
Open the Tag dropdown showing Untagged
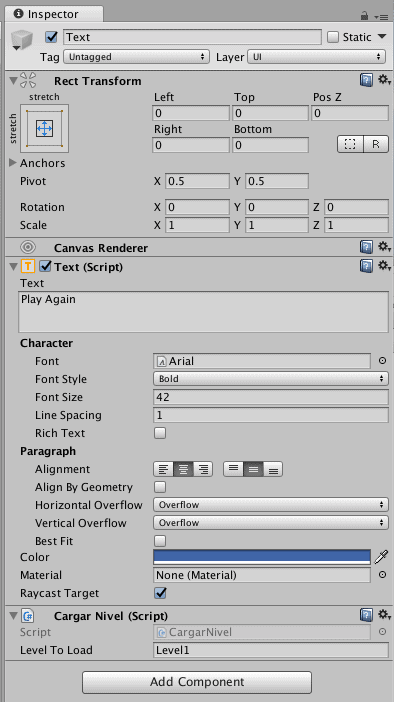pos(137,57)
